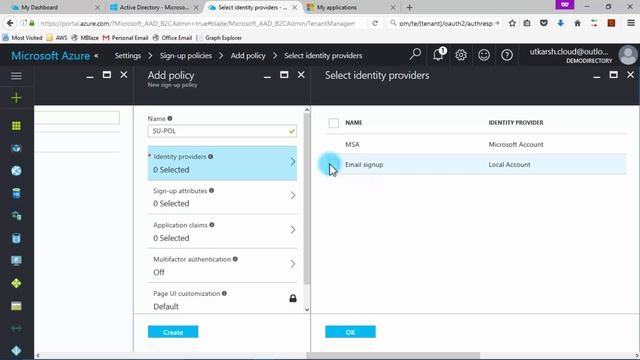The width and height of the screenshot is (640, 360).
Task: Open Personal Email bookmark
Action: pos(126,38)
